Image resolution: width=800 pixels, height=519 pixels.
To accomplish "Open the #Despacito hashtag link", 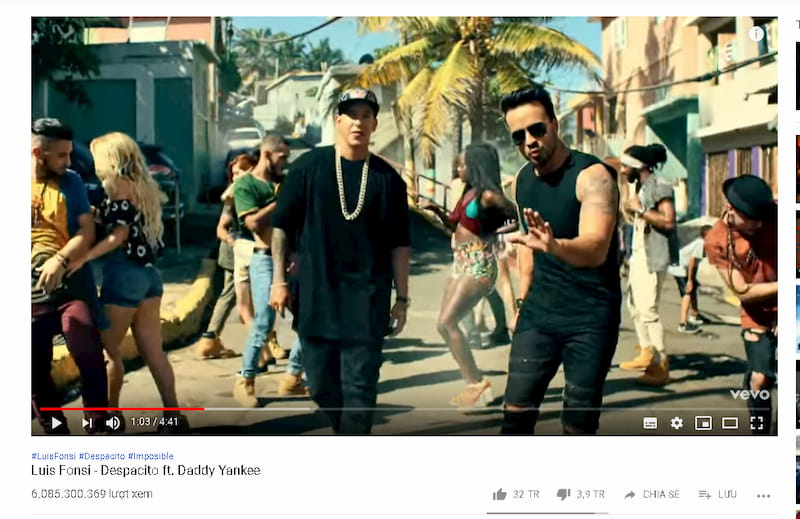I will [x=102, y=456].
